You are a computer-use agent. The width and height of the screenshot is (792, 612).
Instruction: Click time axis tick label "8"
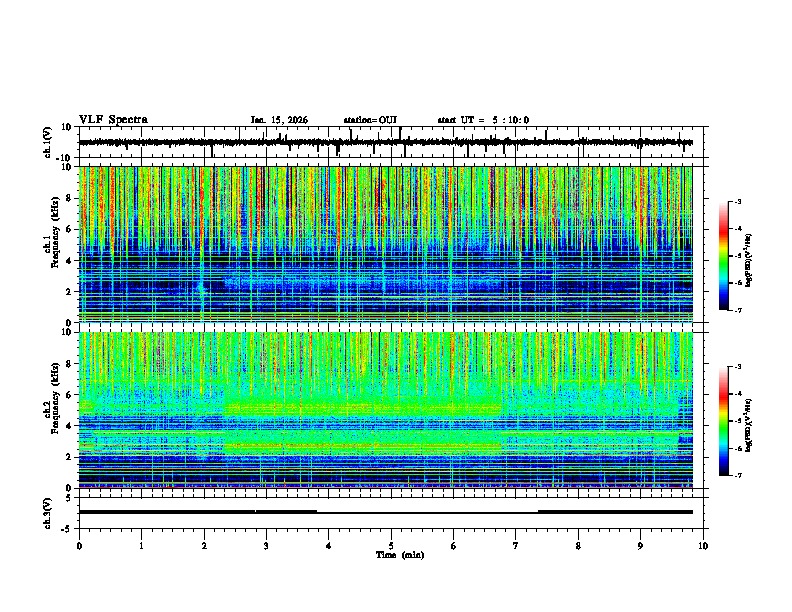[x=578, y=546]
